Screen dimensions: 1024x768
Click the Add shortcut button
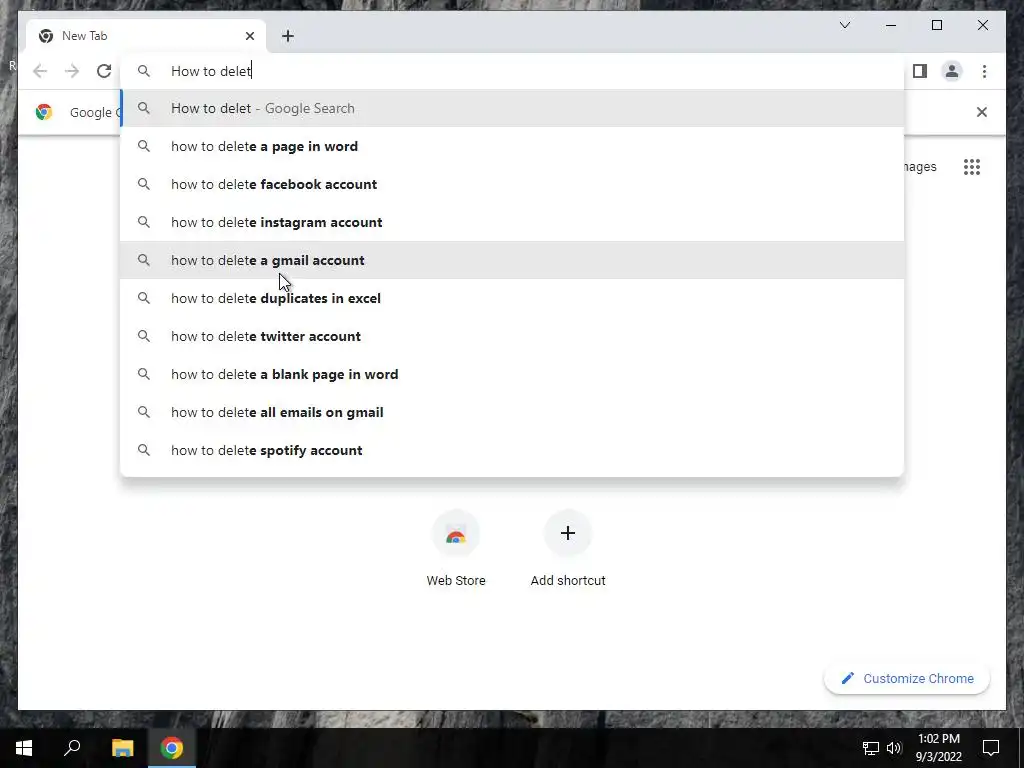(x=568, y=550)
